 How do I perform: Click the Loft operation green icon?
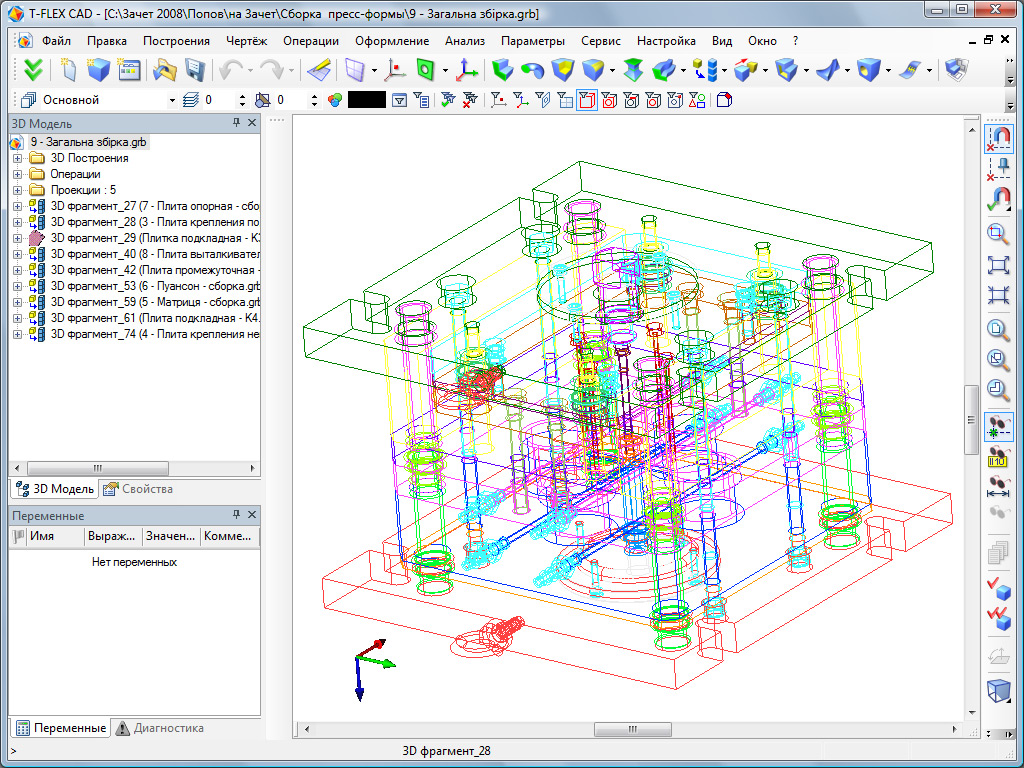click(633, 70)
